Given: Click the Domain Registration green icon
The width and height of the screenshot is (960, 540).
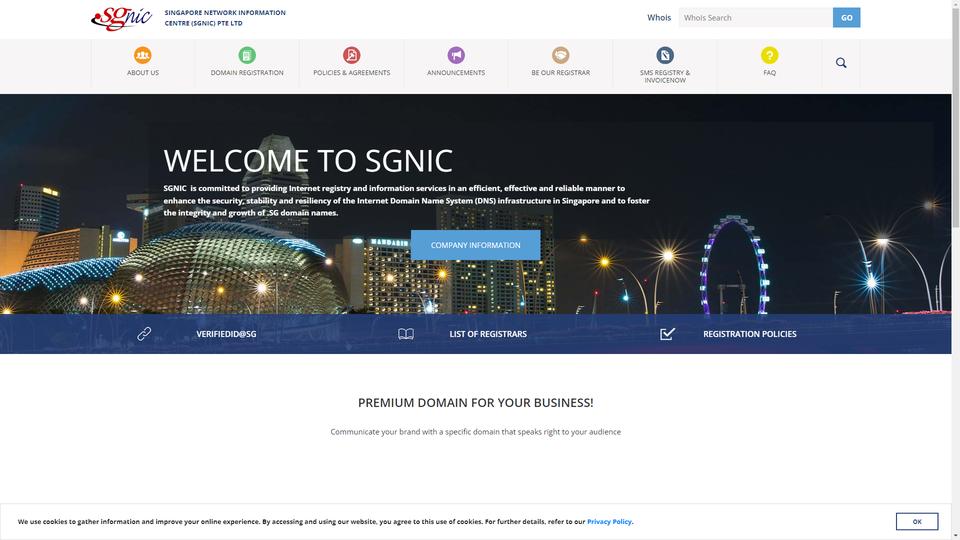Looking at the screenshot, I should pyautogui.click(x=247, y=55).
